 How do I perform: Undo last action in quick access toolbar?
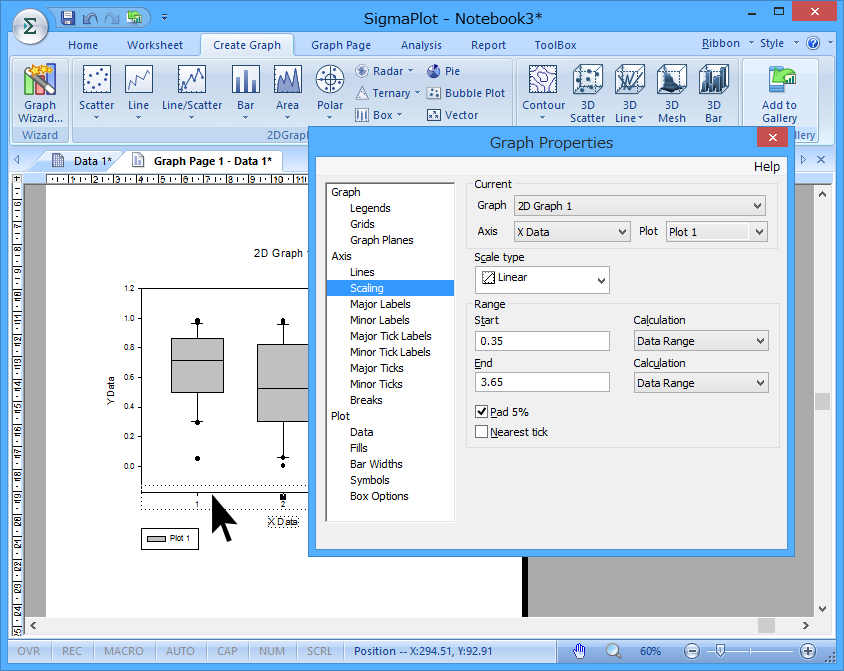[90, 18]
